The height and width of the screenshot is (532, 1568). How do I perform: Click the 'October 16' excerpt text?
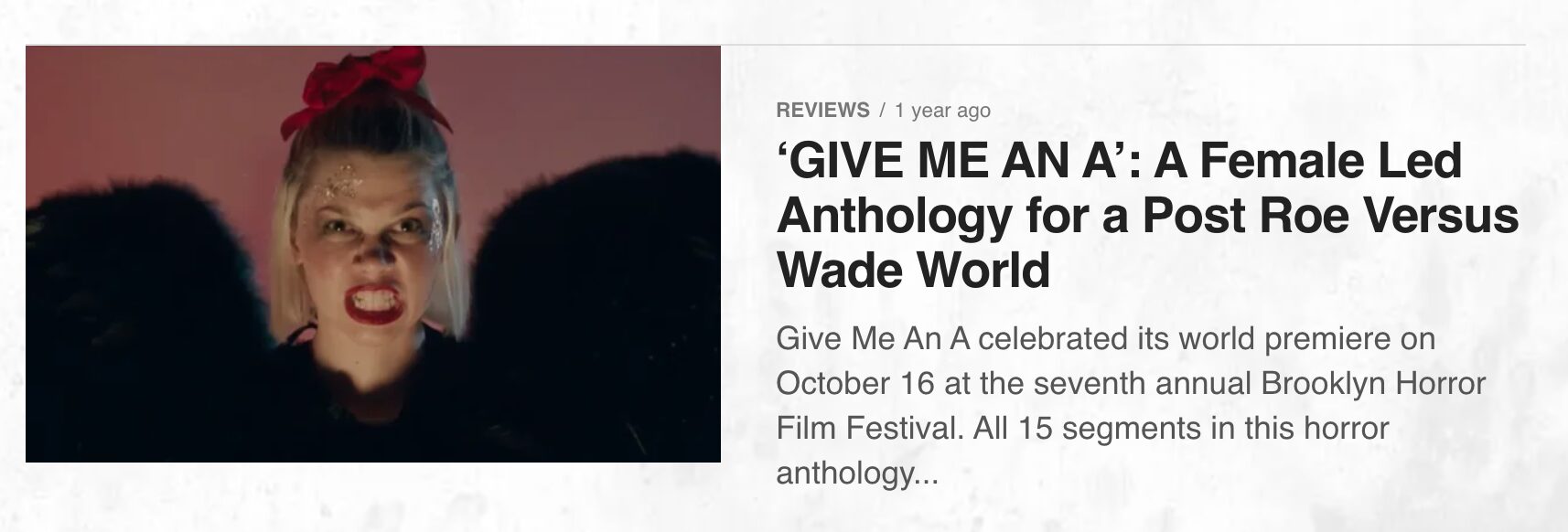tap(855, 383)
